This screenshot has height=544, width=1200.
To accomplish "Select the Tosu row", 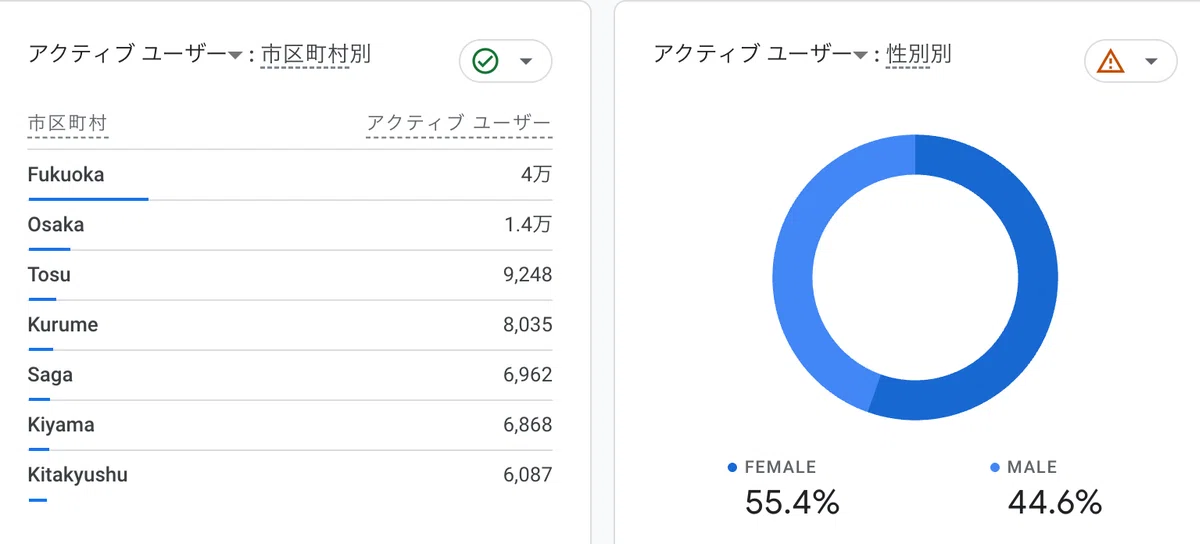I will click(290, 276).
